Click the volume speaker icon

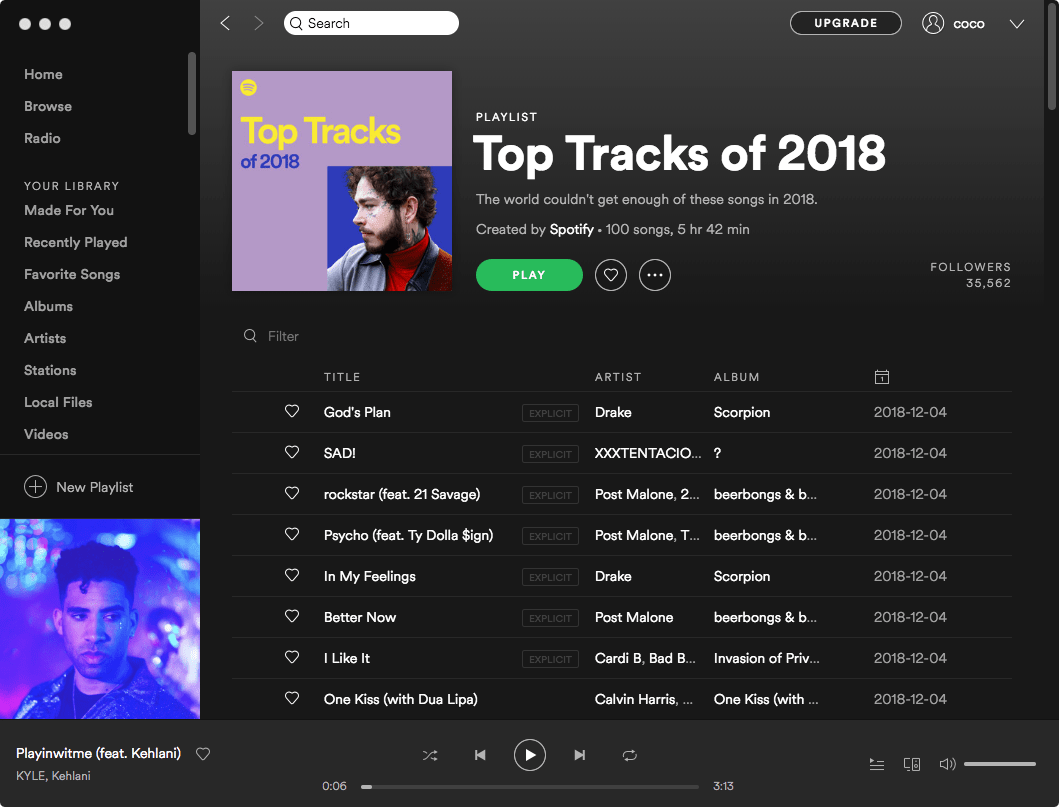coord(947,764)
